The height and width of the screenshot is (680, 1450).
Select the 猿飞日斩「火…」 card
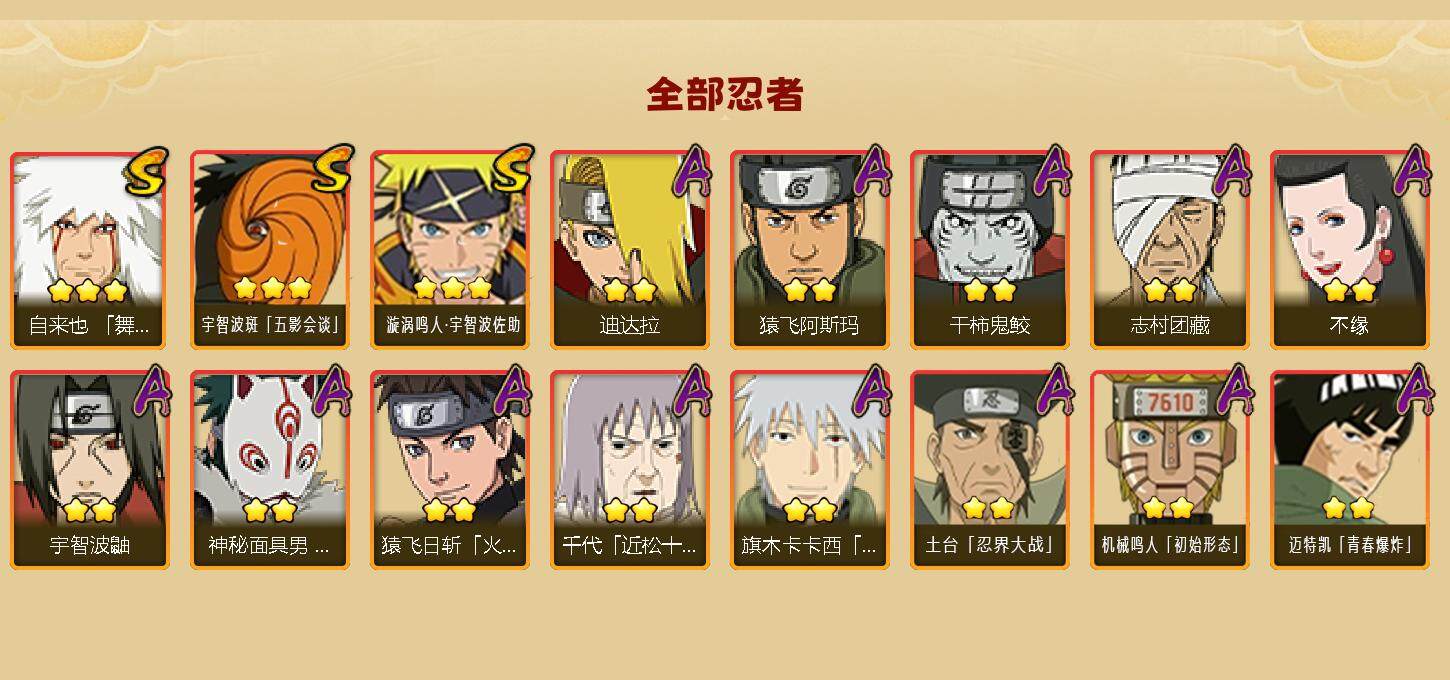coord(450,470)
